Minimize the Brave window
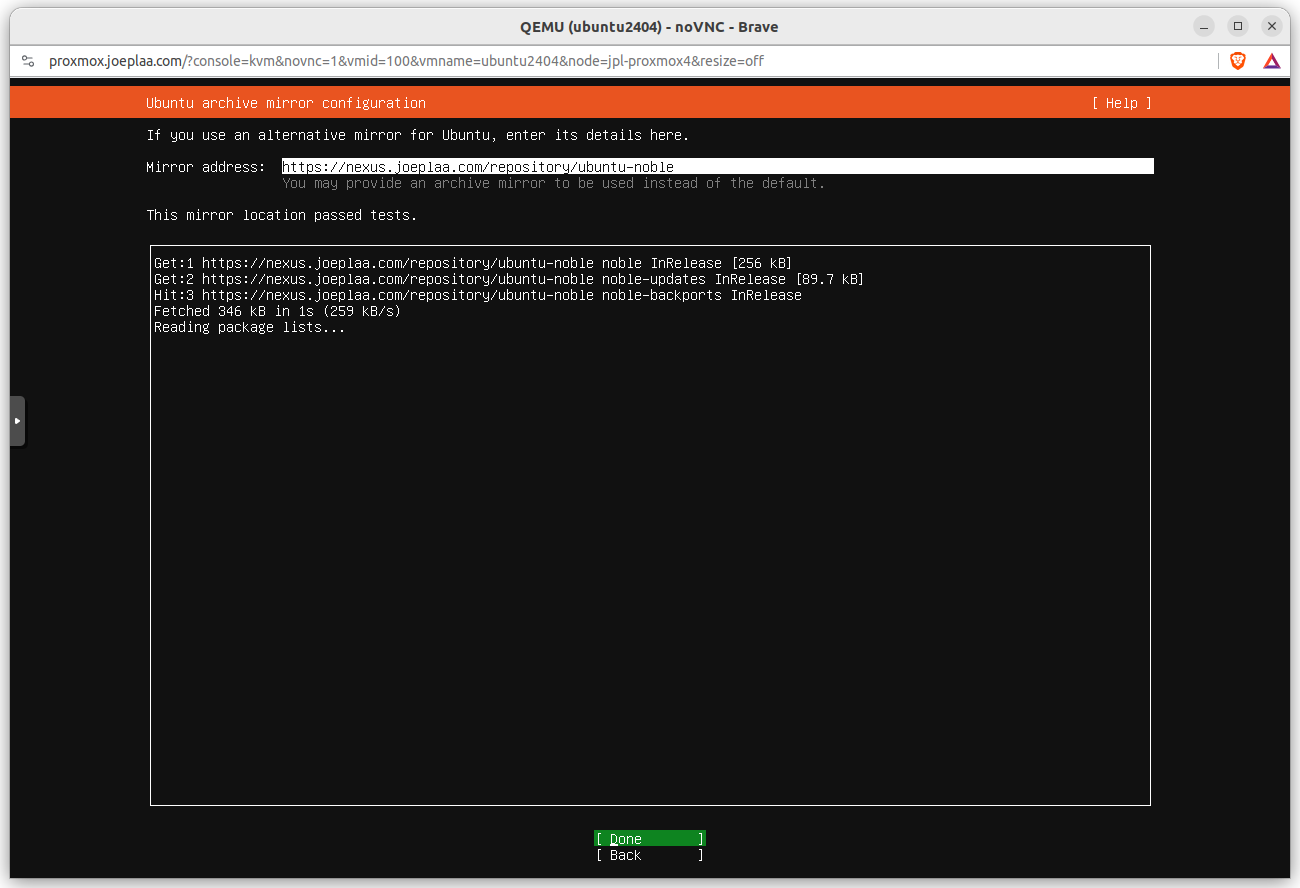Screen dimensions: 1300x888 (x=1205, y=26)
